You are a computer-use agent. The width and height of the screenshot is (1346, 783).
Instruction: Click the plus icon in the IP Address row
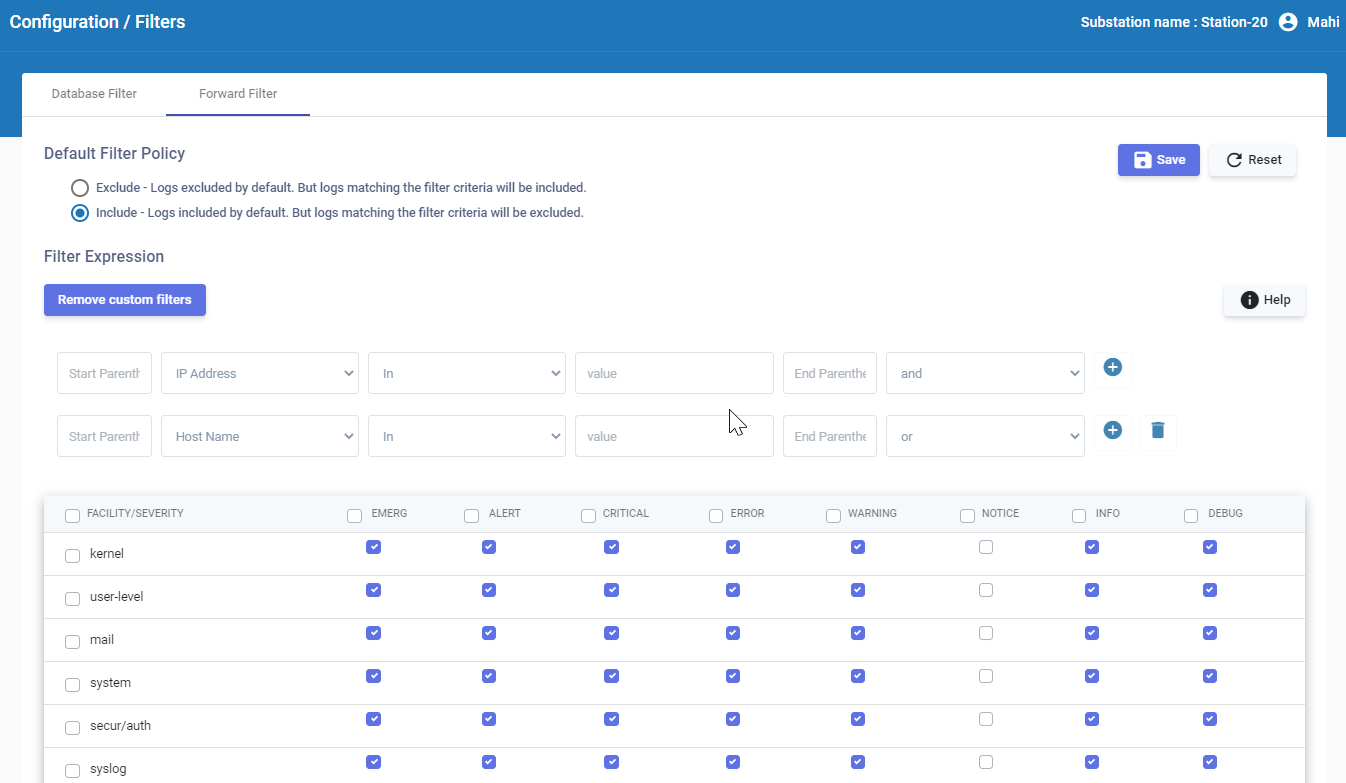tap(1112, 368)
